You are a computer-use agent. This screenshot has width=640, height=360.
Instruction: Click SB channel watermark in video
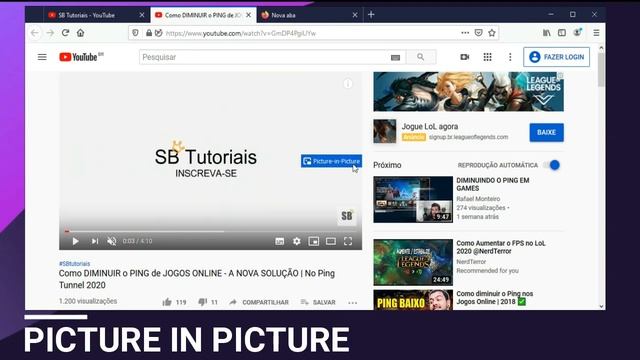coord(347,216)
